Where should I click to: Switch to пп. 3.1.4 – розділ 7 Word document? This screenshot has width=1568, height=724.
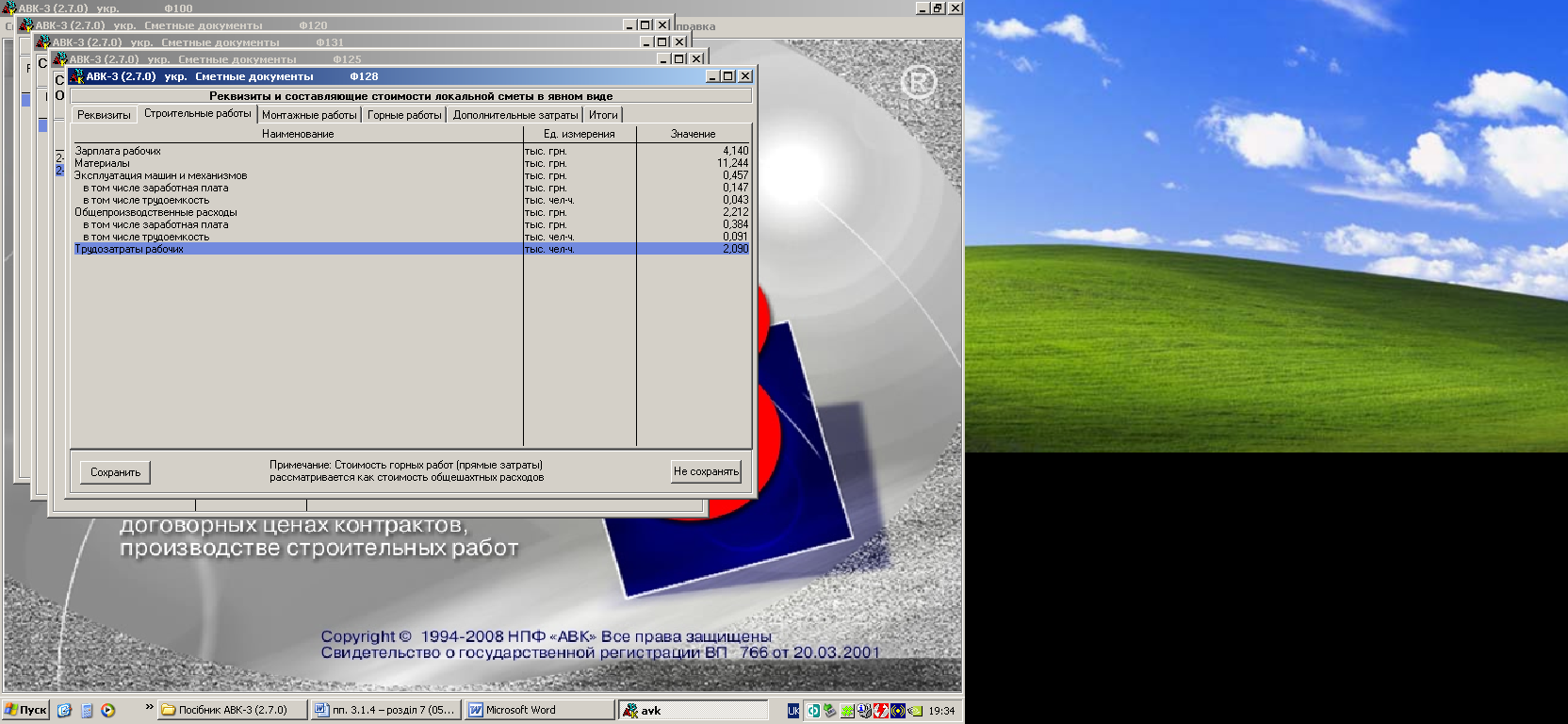tap(385, 710)
